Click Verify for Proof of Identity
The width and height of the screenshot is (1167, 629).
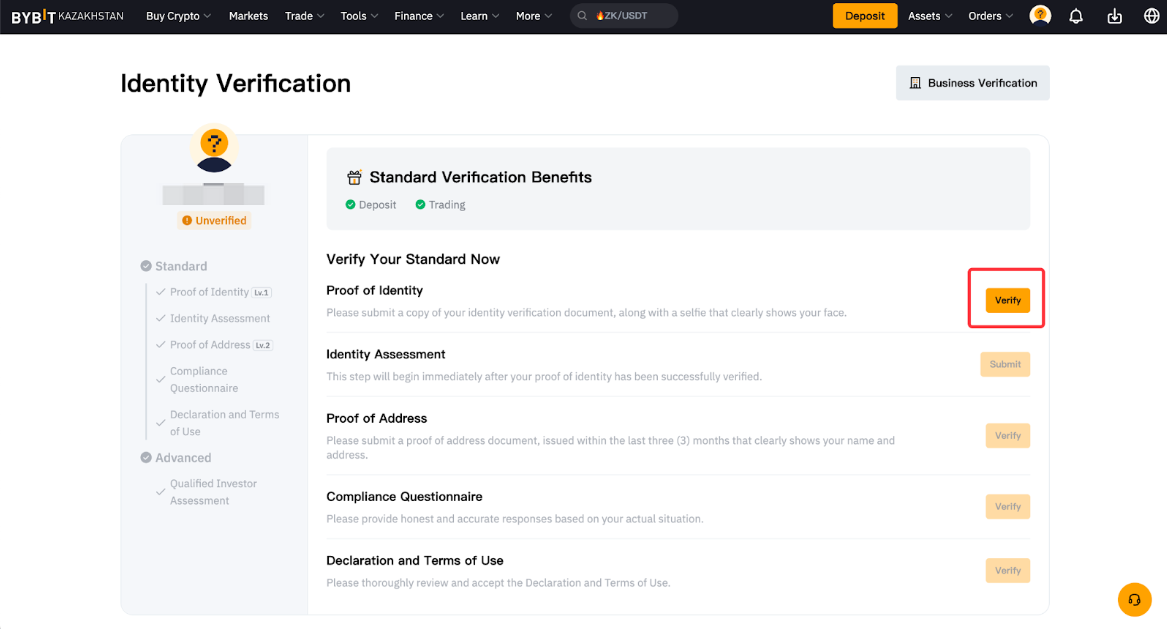[x=1007, y=300]
